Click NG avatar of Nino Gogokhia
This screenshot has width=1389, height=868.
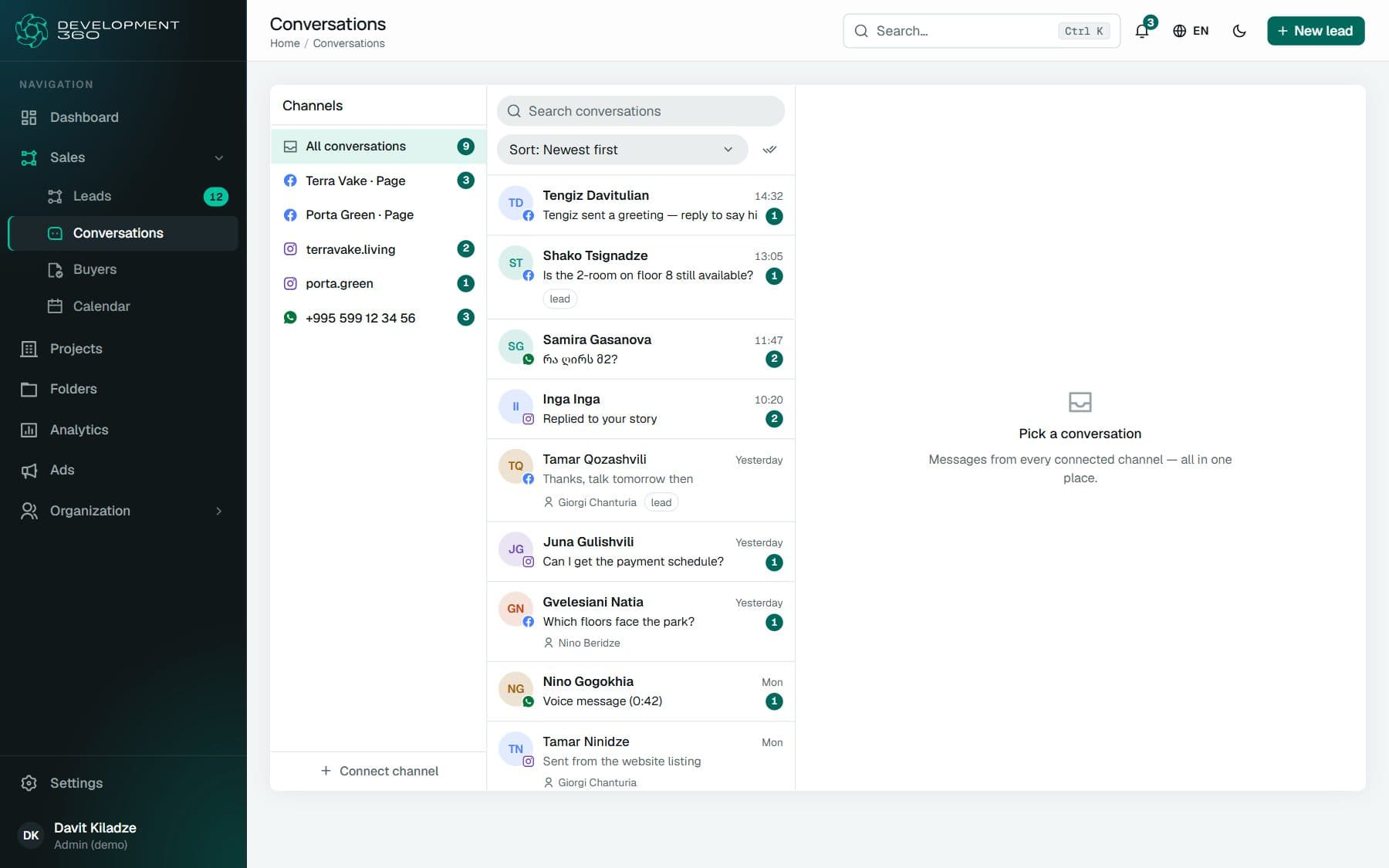coord(515,689)
